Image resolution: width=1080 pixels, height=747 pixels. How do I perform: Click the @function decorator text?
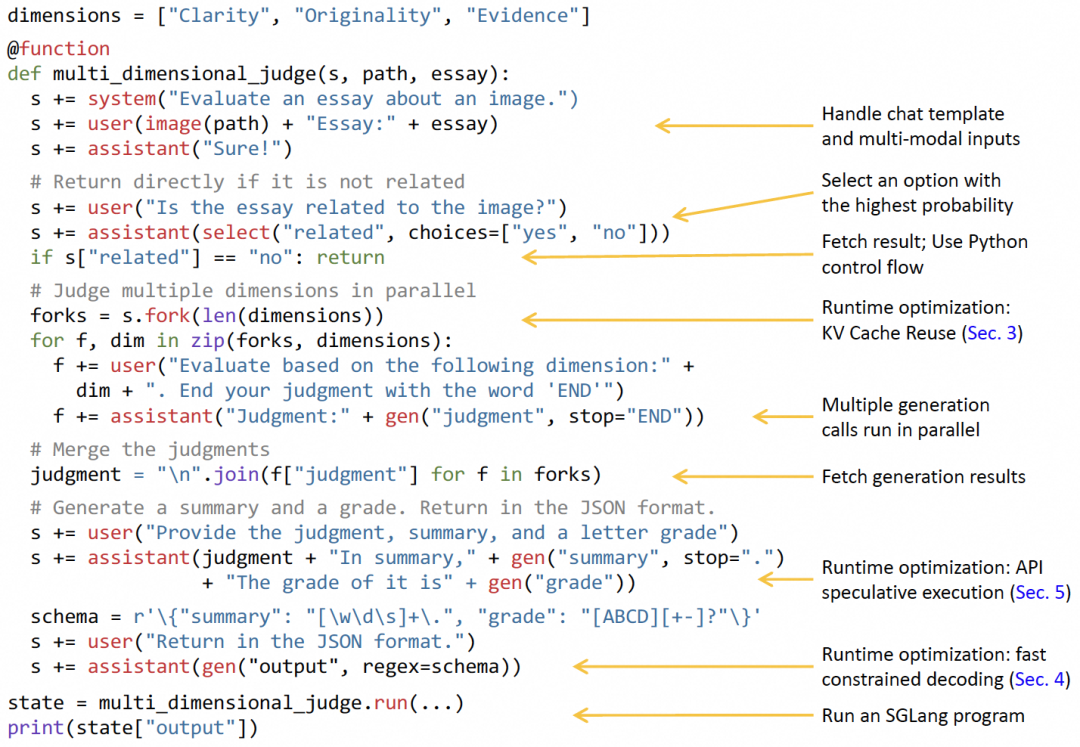[59, 49]
